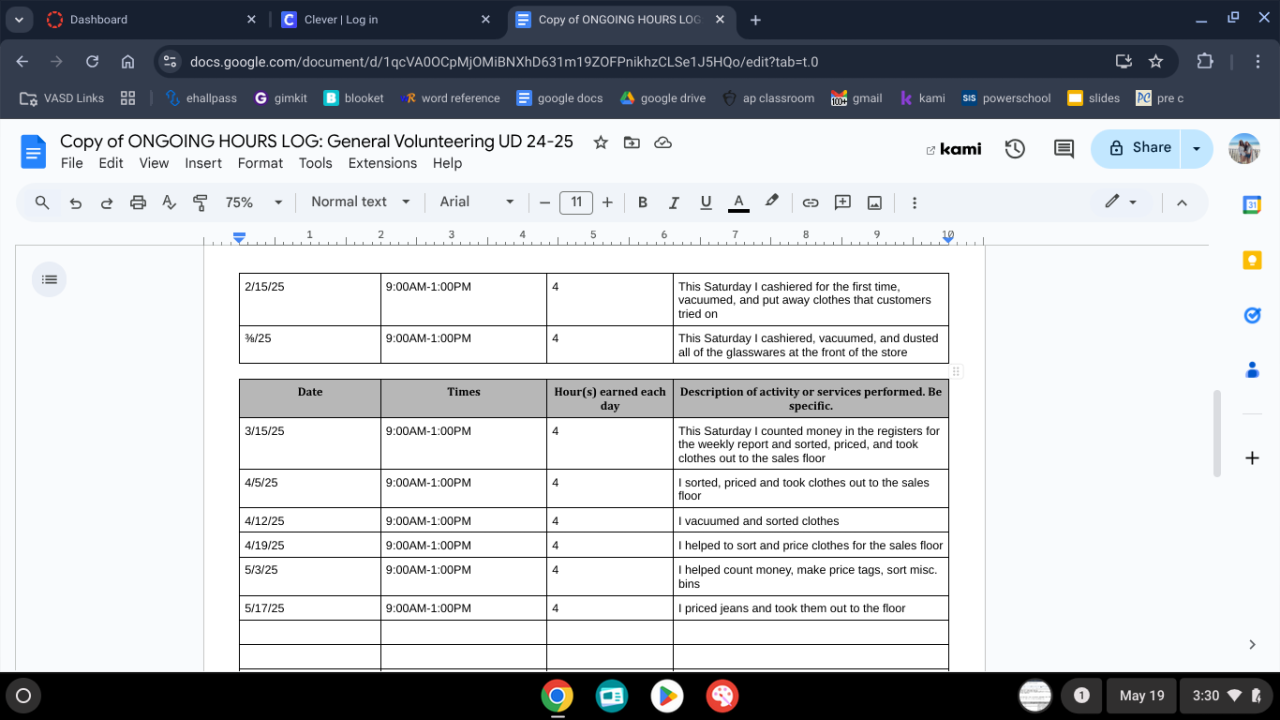This screenshot has width=1280, height=720.
Task: Choose text color
Action: (739, 202)
